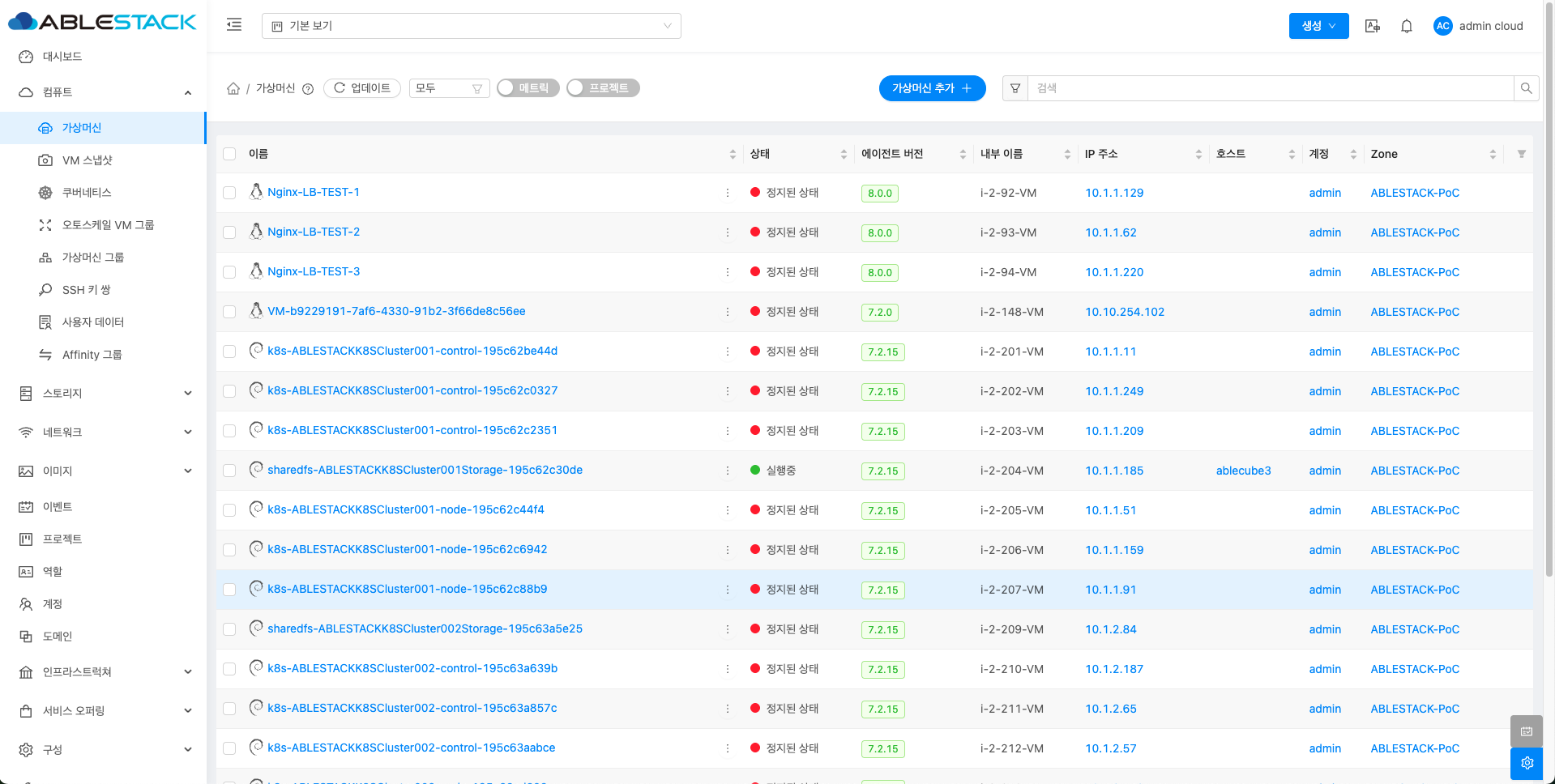Click the home icon in breadcrumb
Screen dimensions: 1555x784
[233, 88]
